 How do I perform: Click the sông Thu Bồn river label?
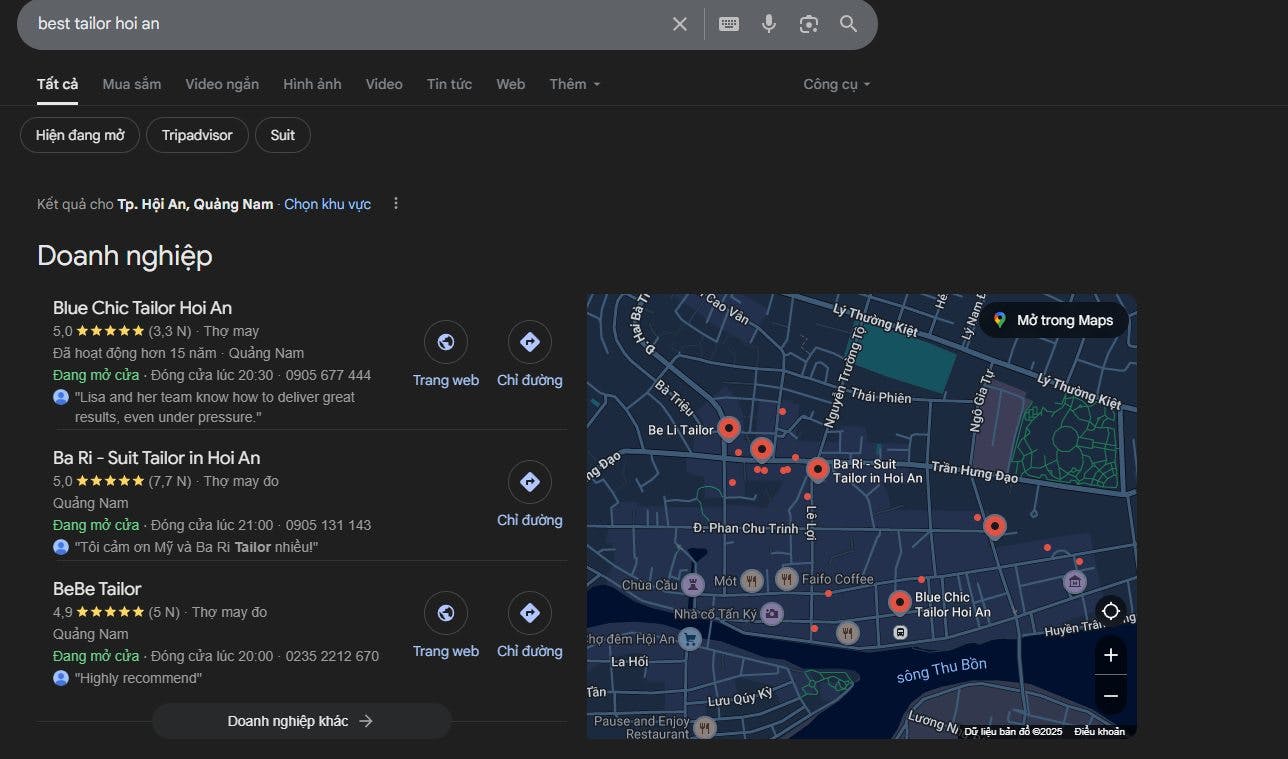941,670
